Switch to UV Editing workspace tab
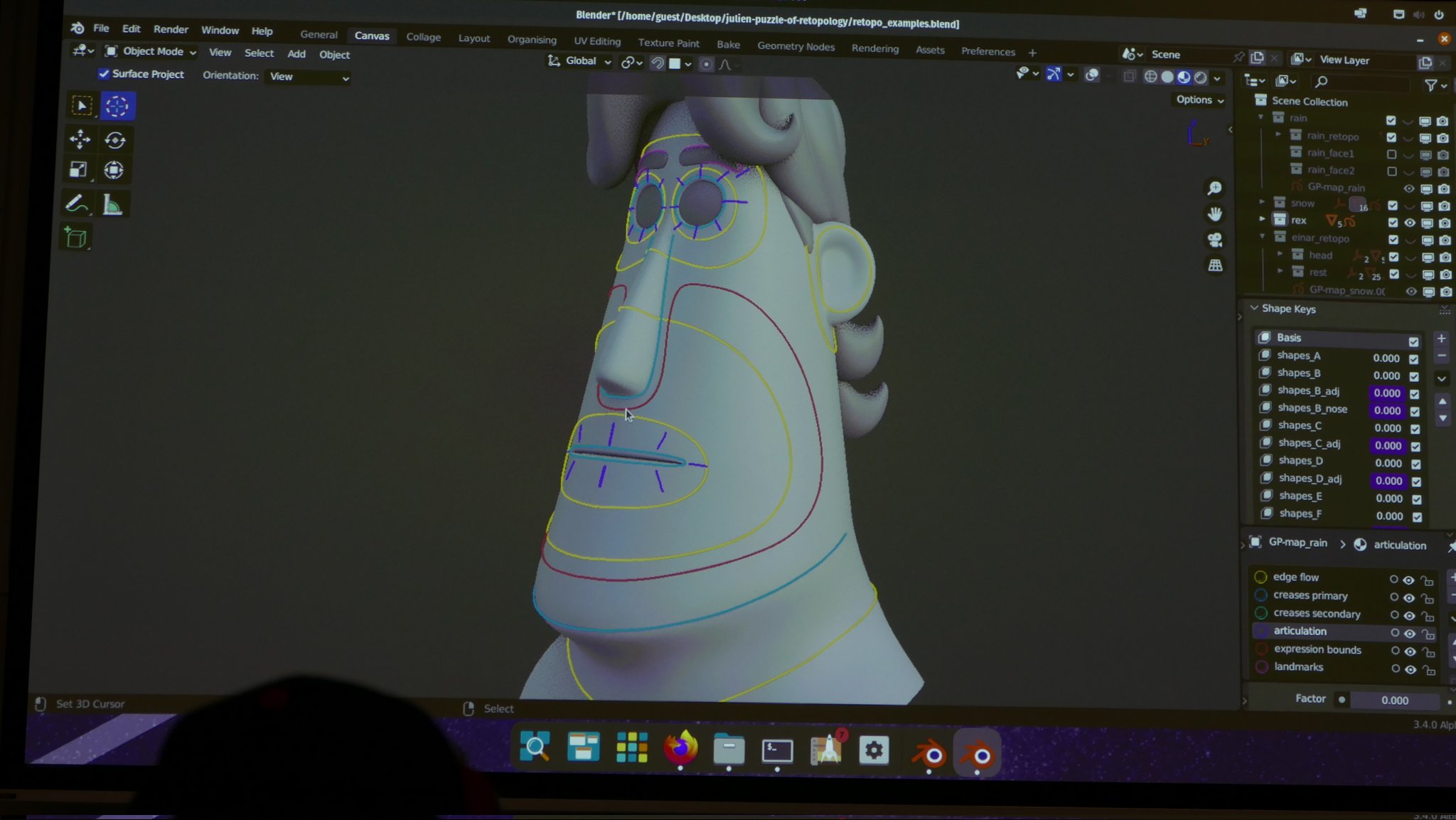 click(x=597, y=41)
